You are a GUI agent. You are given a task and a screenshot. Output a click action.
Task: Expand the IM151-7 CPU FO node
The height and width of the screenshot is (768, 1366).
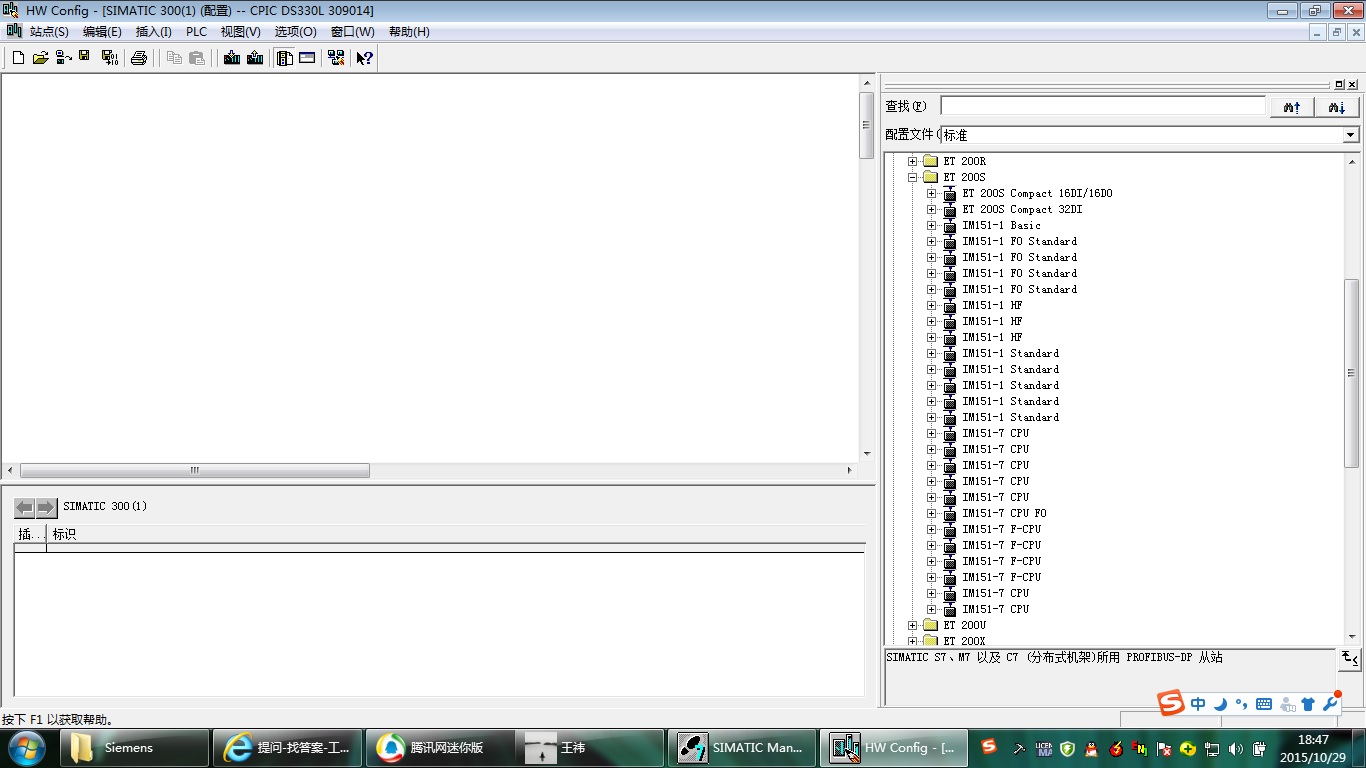coord(931,513)
